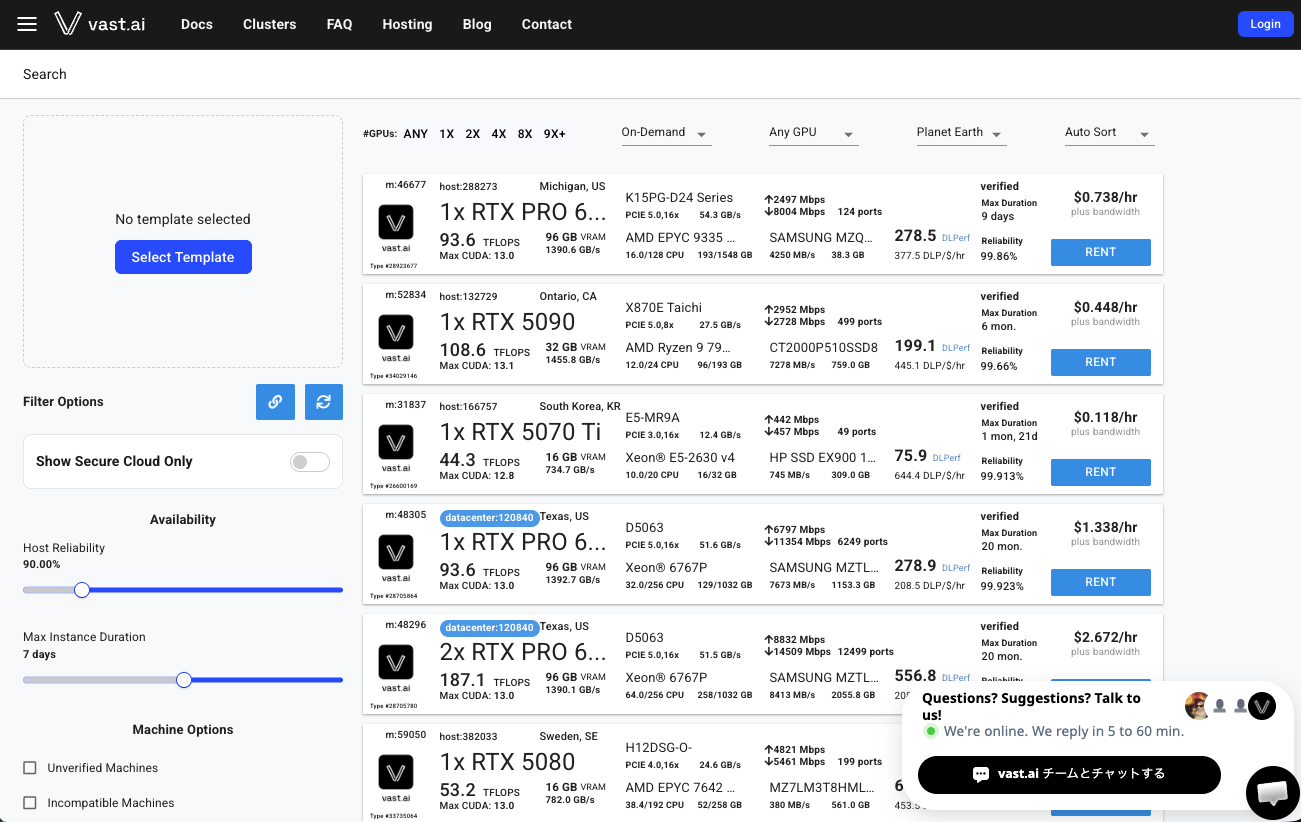
Task: Open the Planet Earth region dropdown
Action: click(961, 133)
